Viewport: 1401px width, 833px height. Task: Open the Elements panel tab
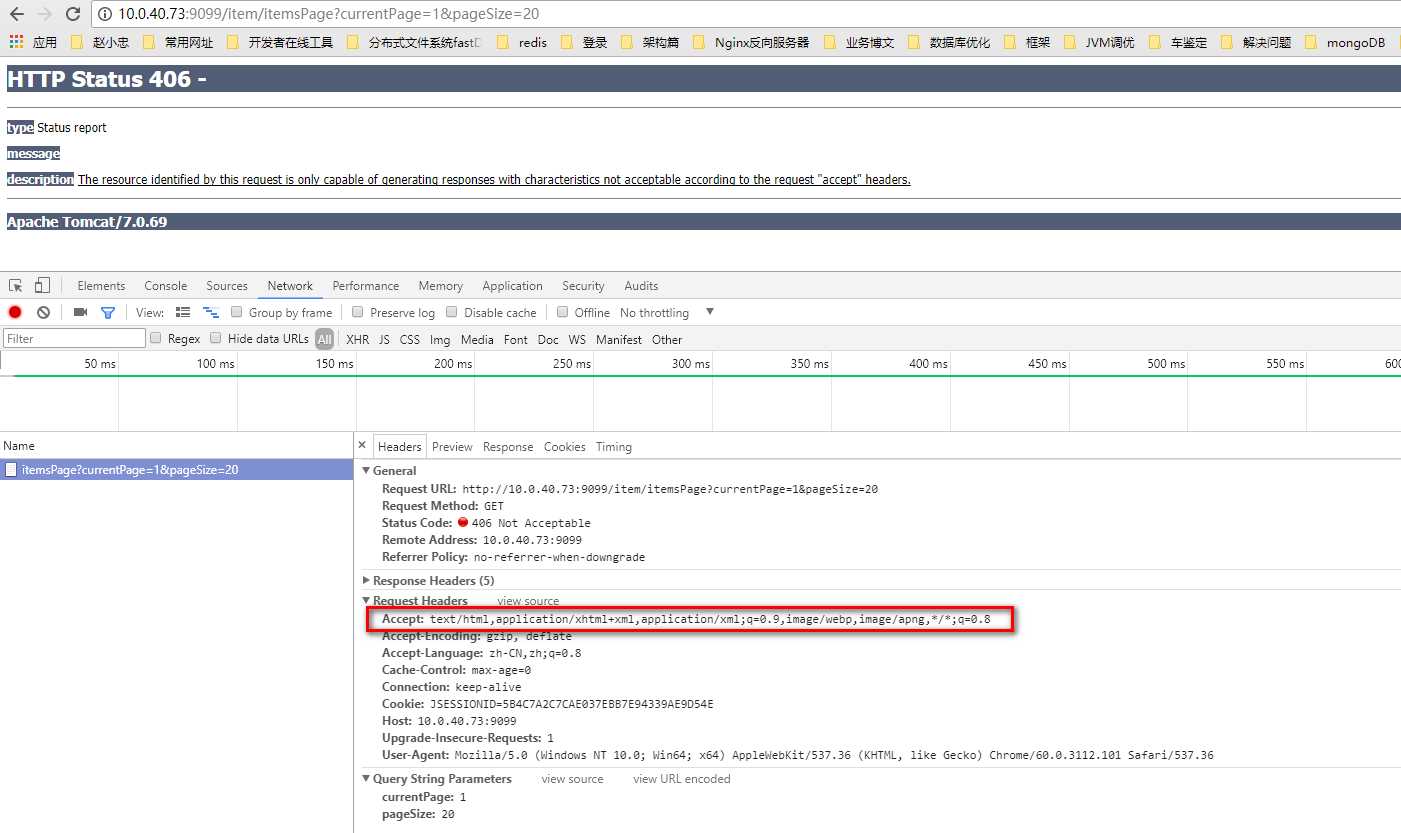[x=101, y=285]
